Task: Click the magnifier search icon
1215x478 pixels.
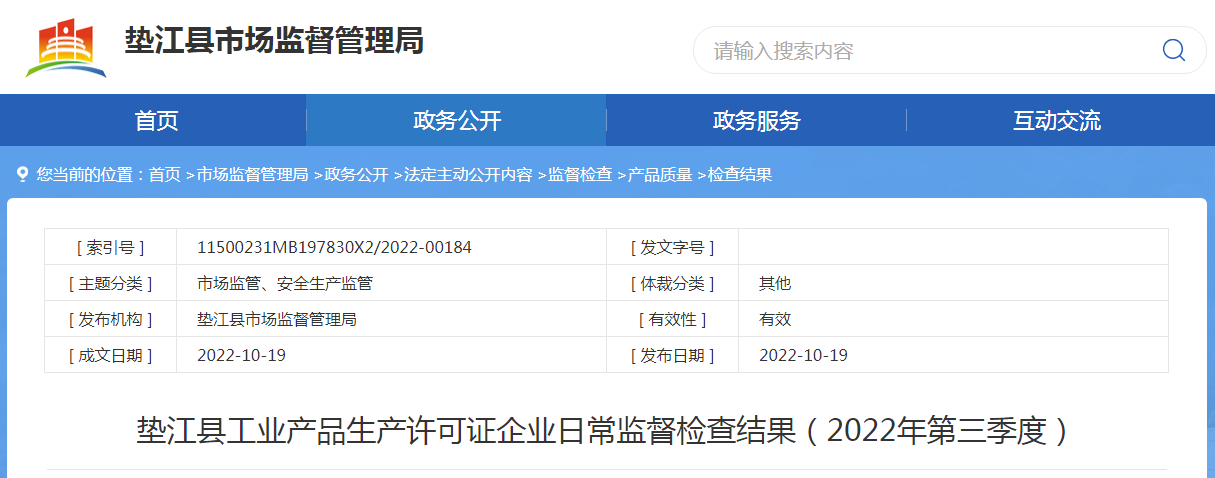Action: tap(1173, 50)
